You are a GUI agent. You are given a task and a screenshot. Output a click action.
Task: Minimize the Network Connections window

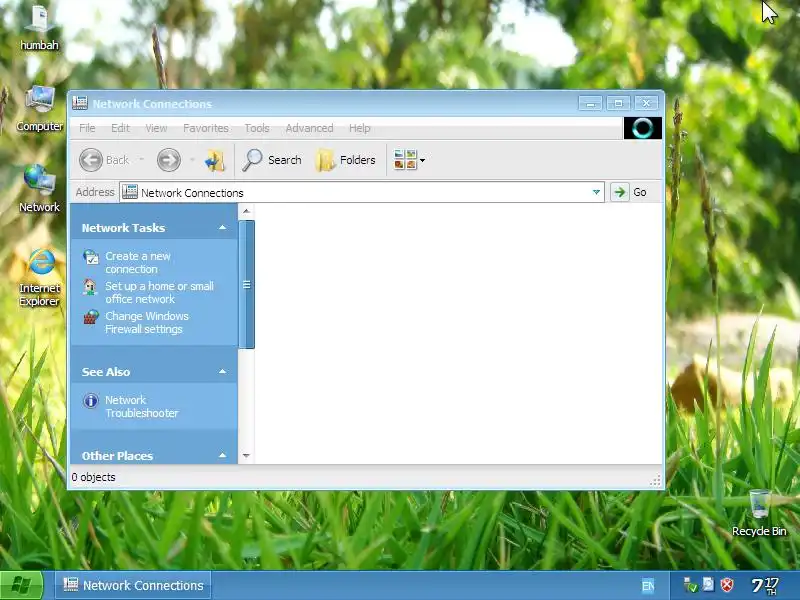pyautogui.click(x=590, y=104)
